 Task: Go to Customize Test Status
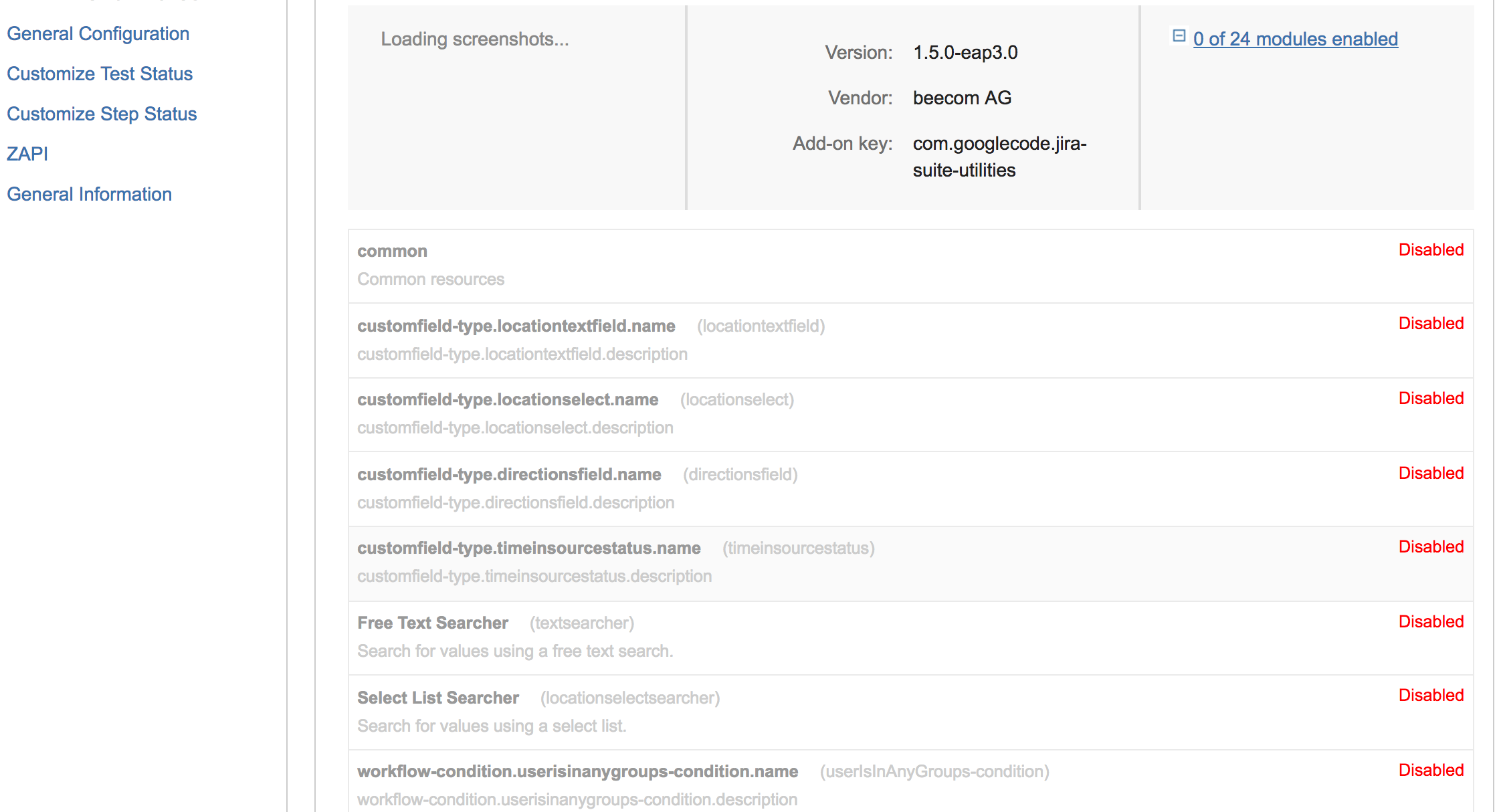[x=100, y=74]
